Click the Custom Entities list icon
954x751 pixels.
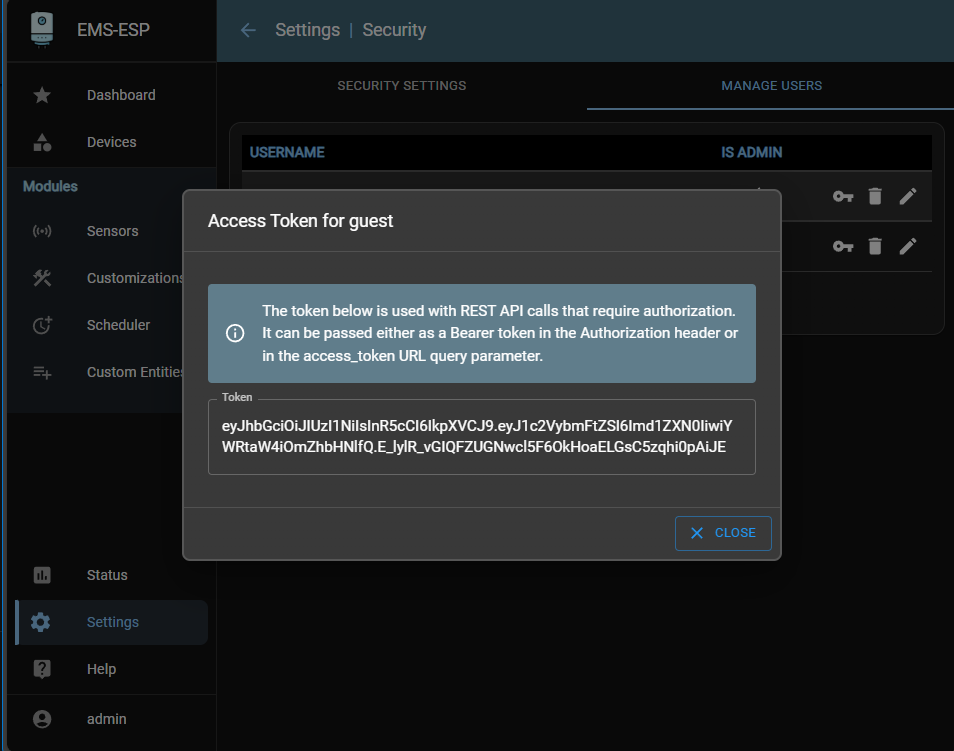pos(42,372)
